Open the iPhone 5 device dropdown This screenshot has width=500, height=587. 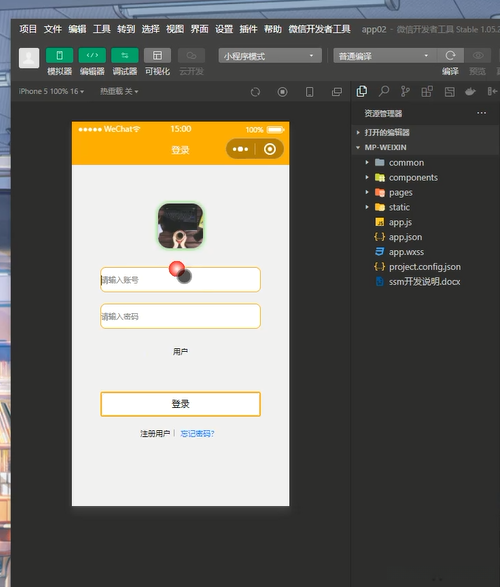(x=51, y=91)
